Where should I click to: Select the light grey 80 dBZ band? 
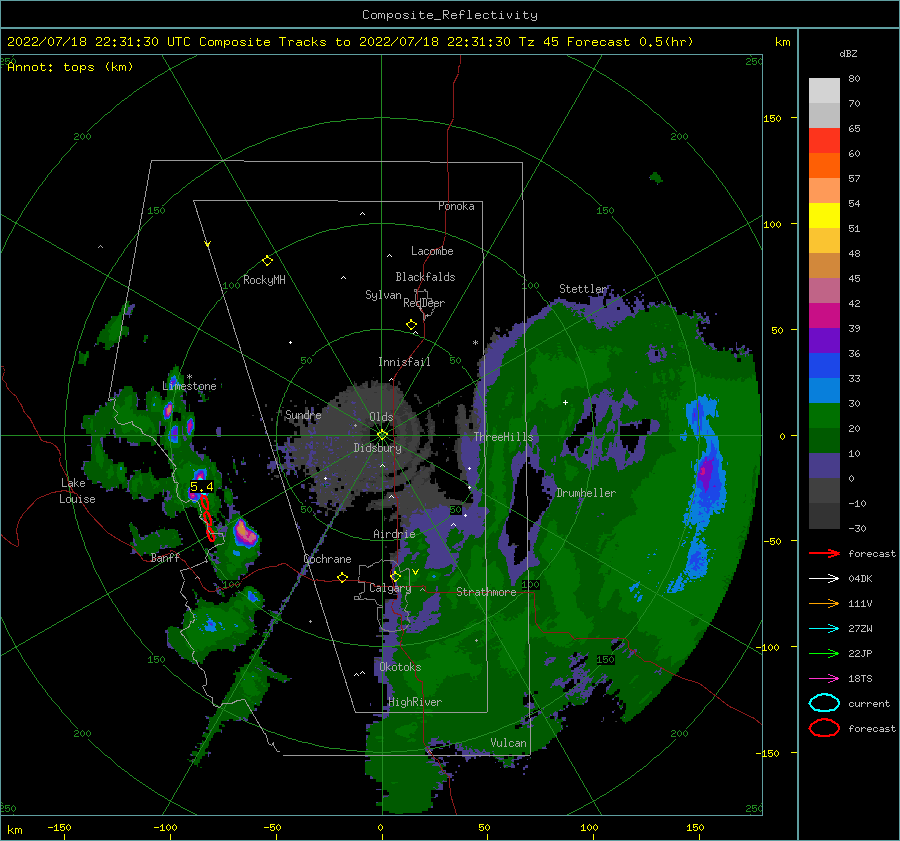click(x=824, y=90)
